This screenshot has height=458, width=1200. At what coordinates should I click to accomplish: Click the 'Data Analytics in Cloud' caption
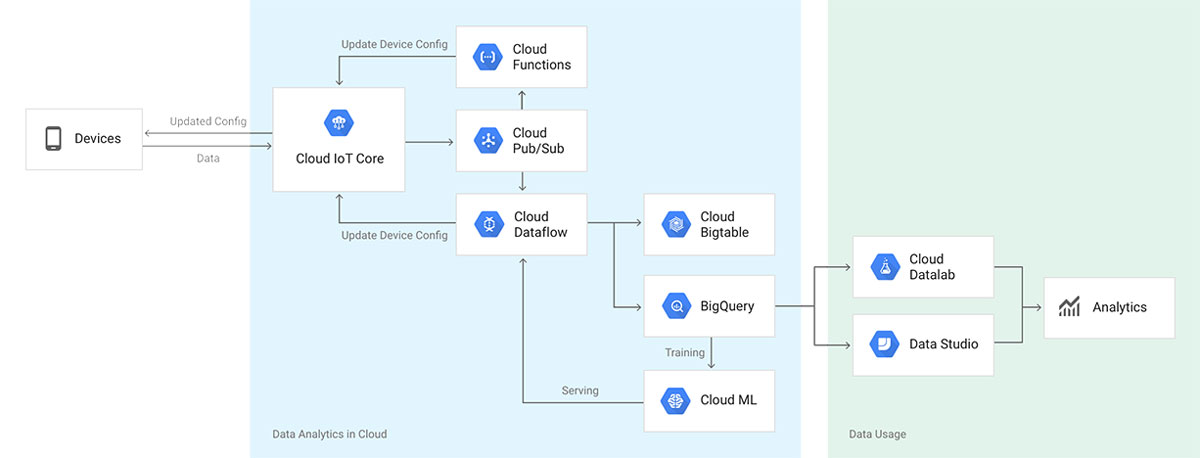329,434
